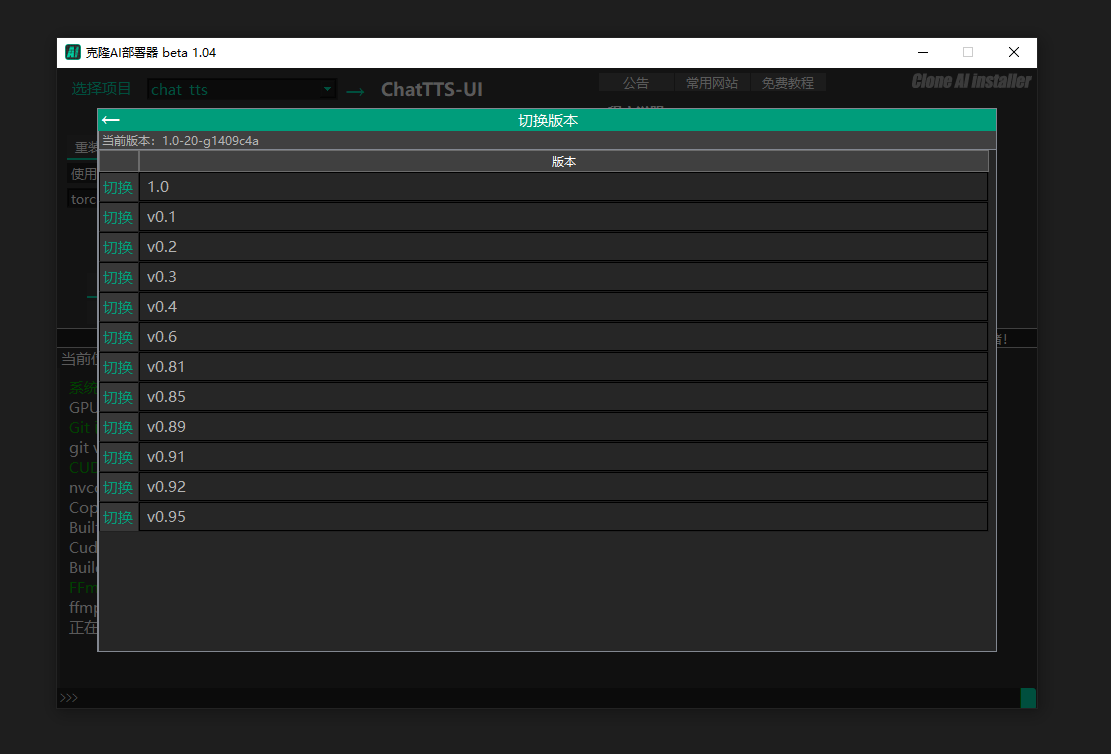Close the 克隆AI部署器 window

click(x=1014, y=52)
